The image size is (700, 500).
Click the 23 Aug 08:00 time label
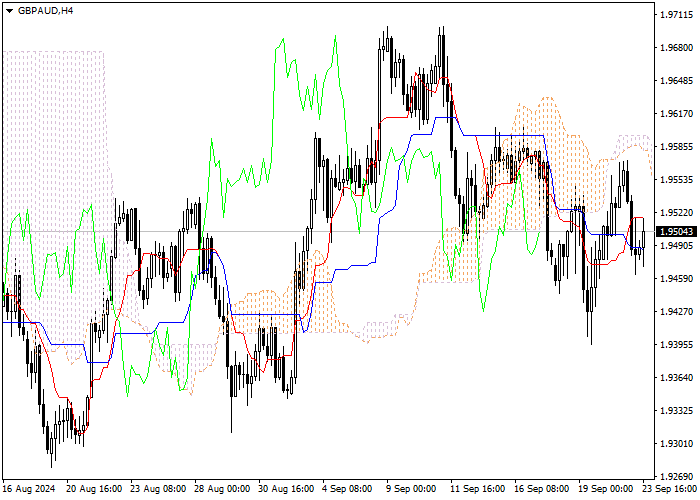pyautogui.click(x=158, y=489)
